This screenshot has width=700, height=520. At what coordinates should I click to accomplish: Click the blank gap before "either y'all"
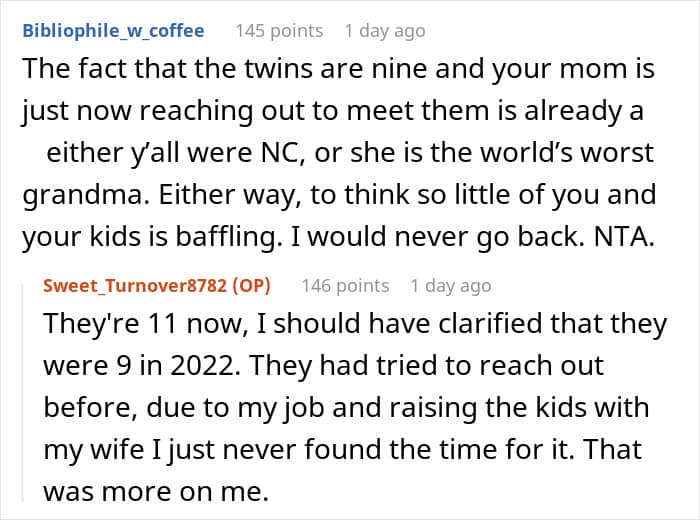[x=32, y=155]
